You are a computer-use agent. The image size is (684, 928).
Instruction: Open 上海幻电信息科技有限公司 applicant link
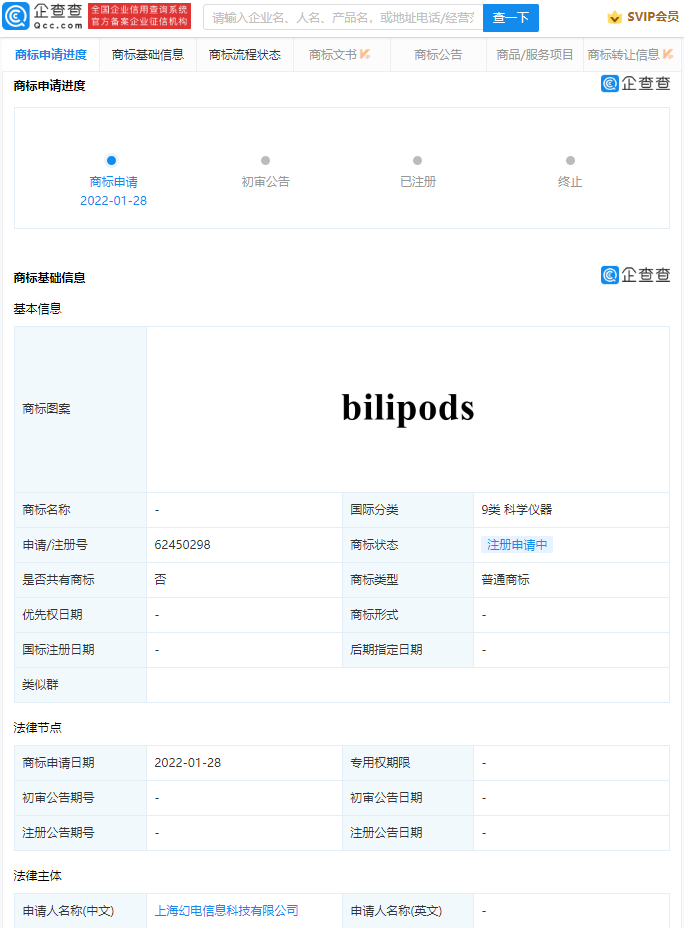[227, 910]
